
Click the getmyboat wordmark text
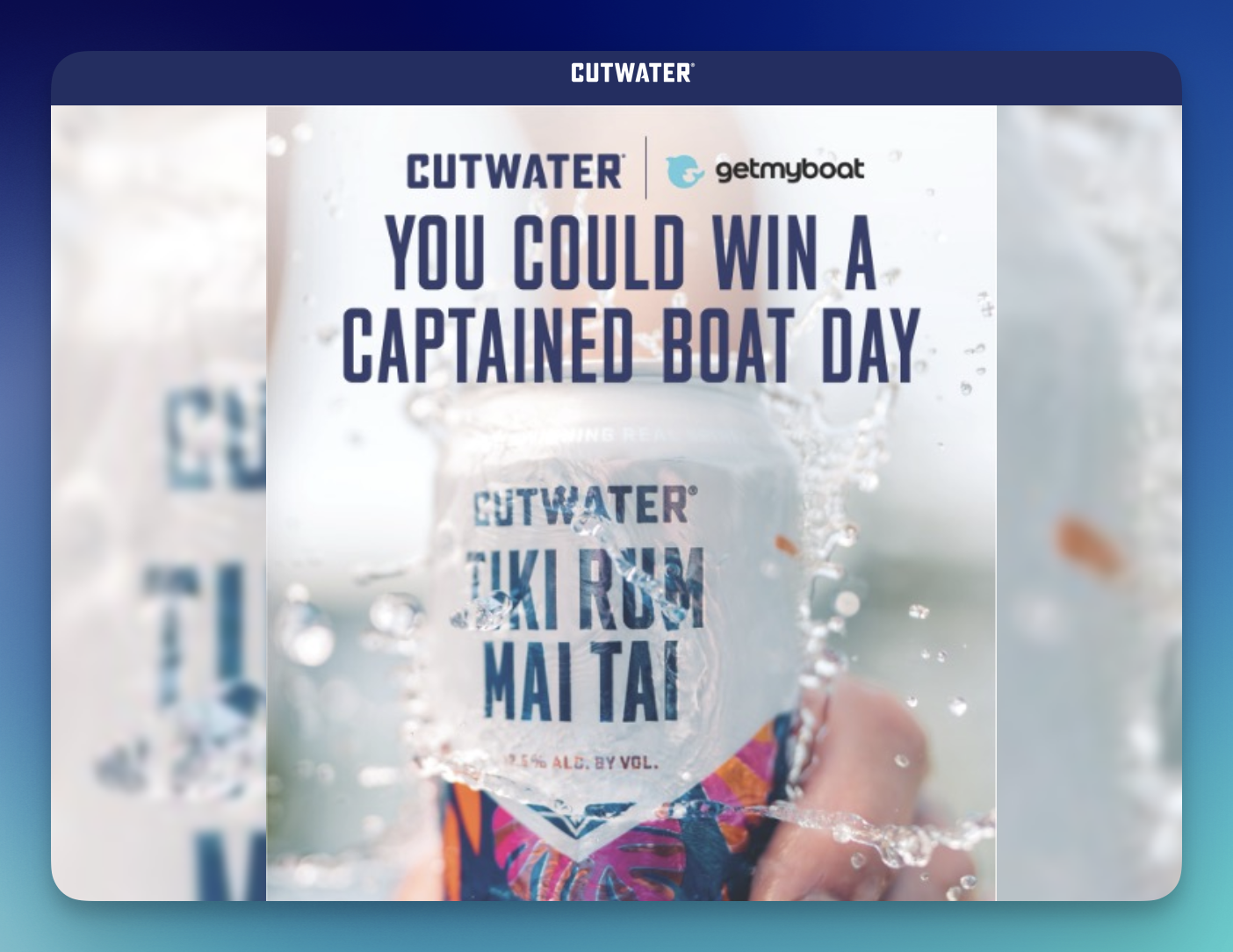click(x=790, y=169)
